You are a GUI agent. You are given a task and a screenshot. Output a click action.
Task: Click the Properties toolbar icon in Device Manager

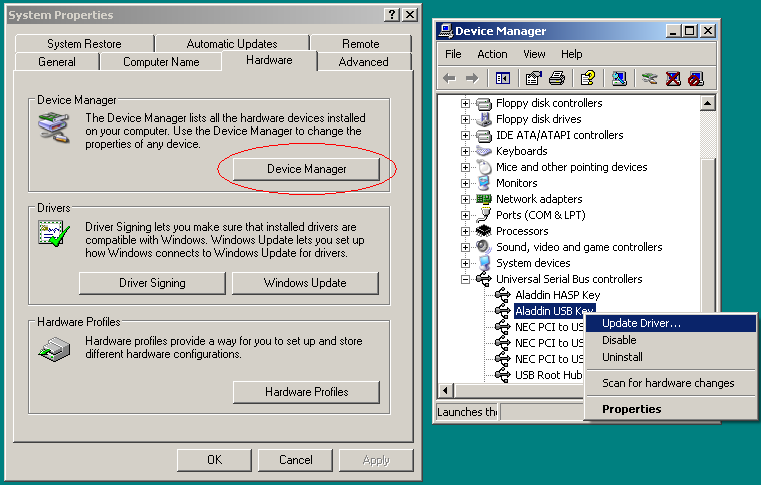[533, 78]
